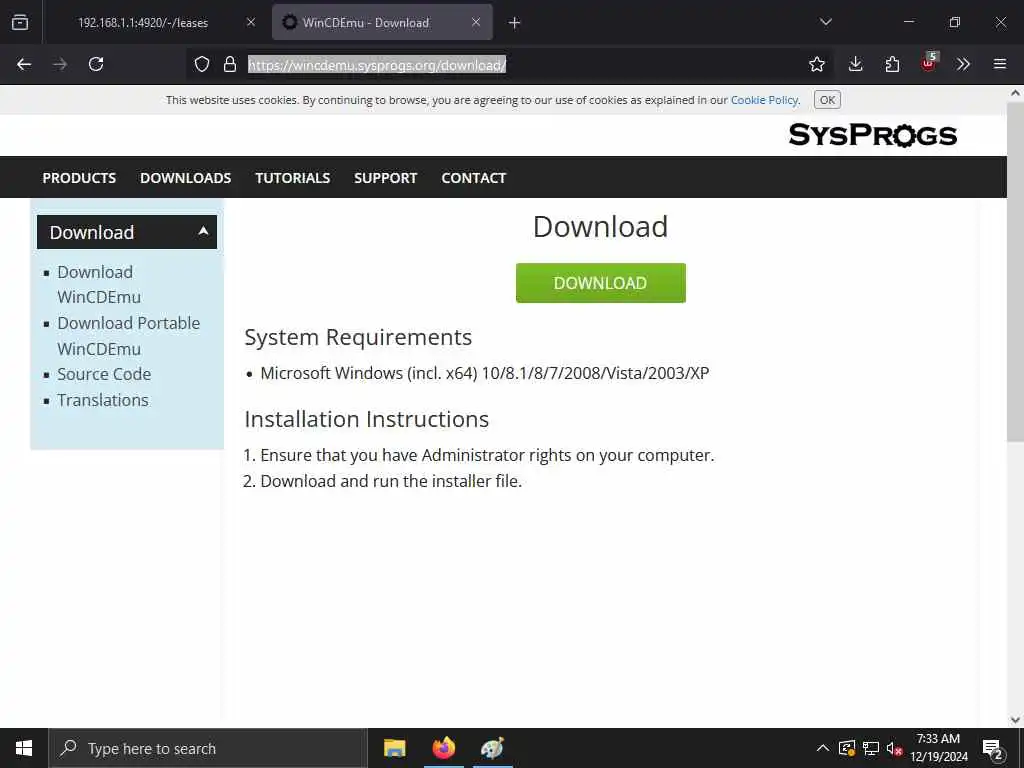Screen dimensions: 1024x768
Task: Open the Paint app taskbar icon
Action: tap(492, 748)
